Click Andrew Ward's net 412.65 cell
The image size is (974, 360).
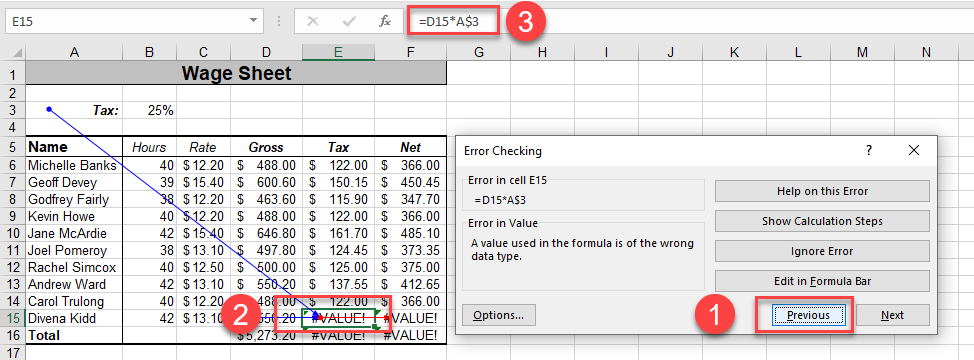411,284
